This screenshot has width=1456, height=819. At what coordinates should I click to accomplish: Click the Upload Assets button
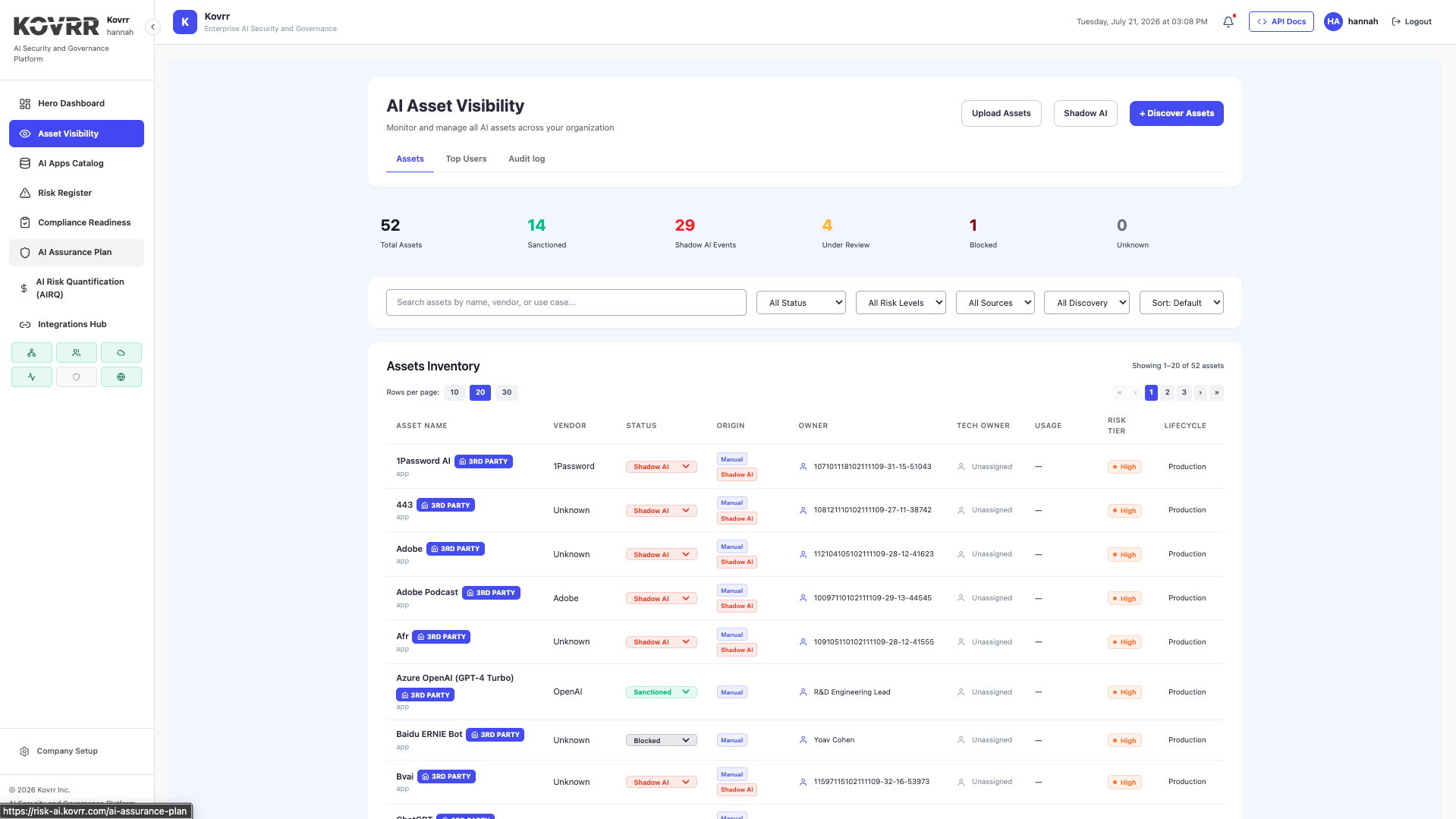coord(1002,113)
